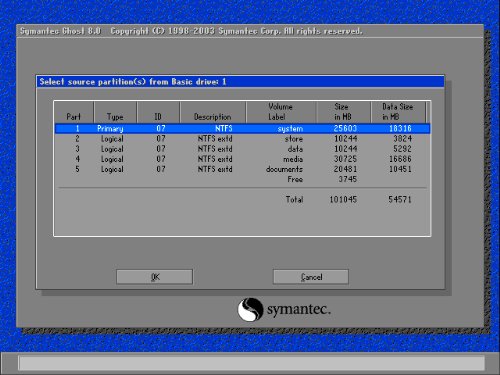The height and width of the screenshot is (375, 500).
Task: Click the Data Size in MB header
Action: (398, 112)
